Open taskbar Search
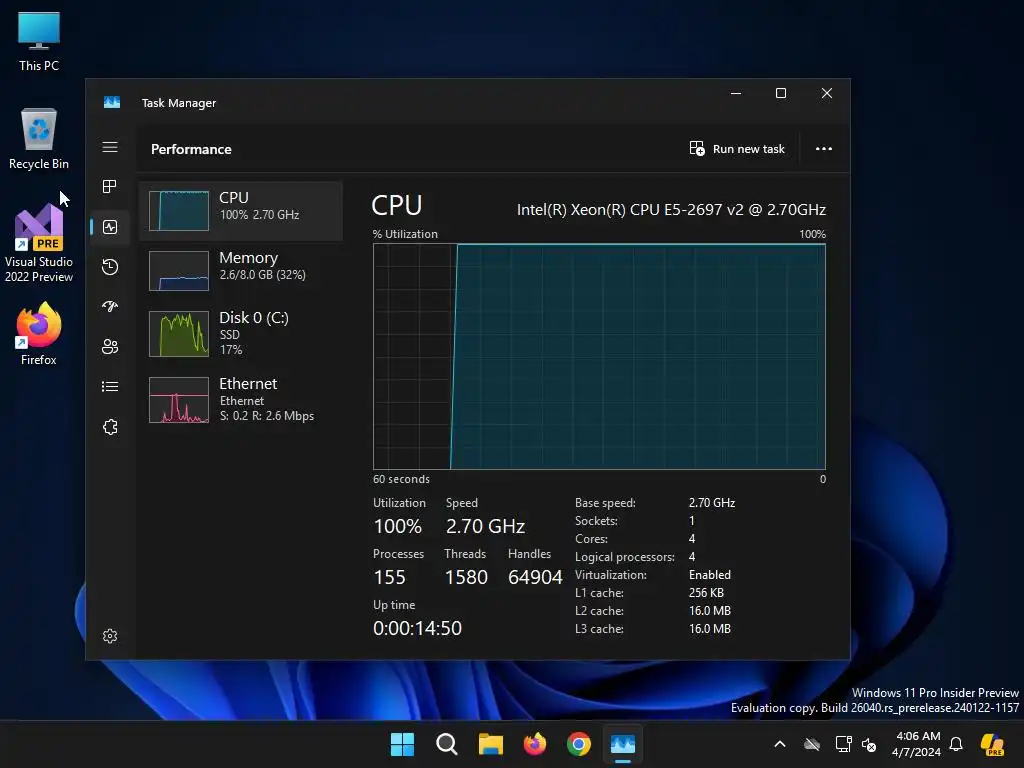 coord(447,744)
